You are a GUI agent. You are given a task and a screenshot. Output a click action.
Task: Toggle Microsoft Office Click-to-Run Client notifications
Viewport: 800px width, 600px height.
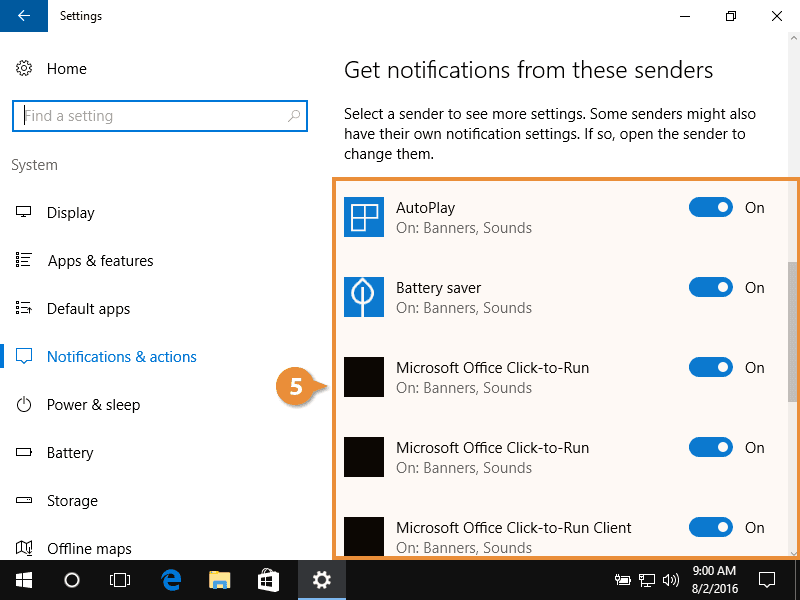click(x=711, y=527)
